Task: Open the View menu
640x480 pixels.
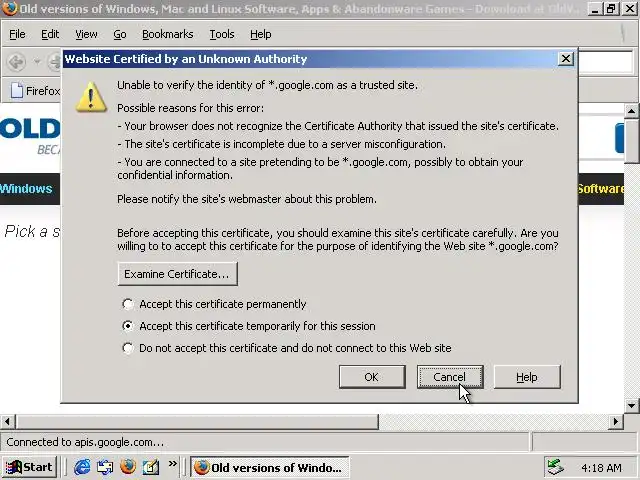Action: pos(86,34)
